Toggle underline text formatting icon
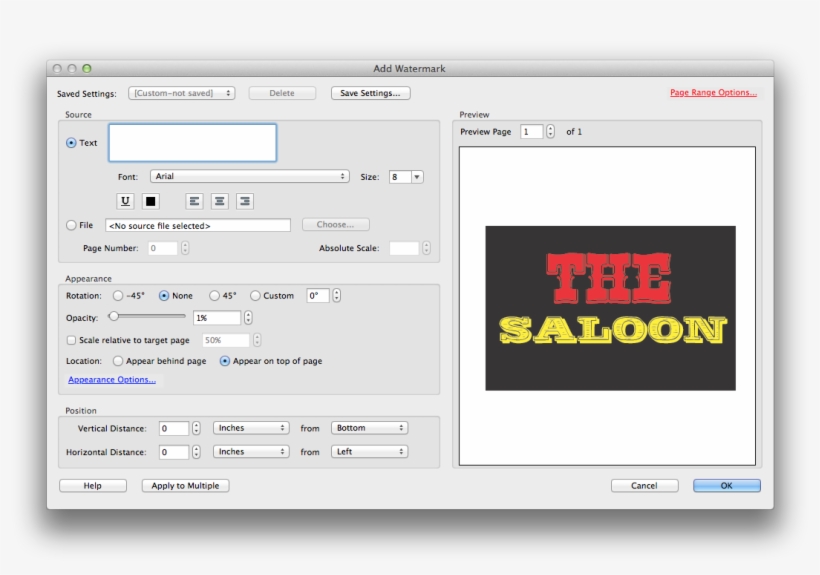The image size is (820, 575). pyautogui.click(x=125, y=201)
